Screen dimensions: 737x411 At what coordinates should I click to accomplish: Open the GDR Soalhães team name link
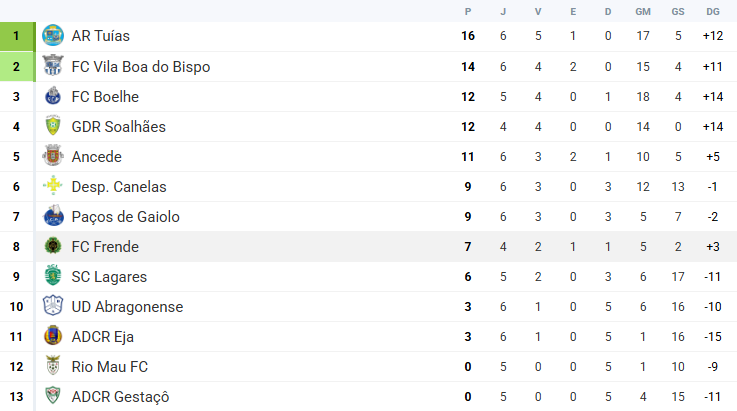pos(118,127)
